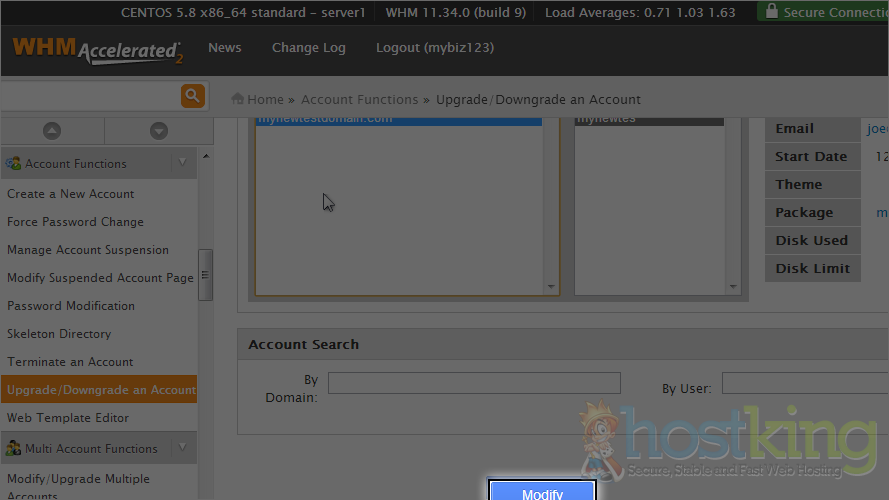Collapse the Account Functions section arrow
The width and height of the screenshot is (889, 500).
(182, 163)
